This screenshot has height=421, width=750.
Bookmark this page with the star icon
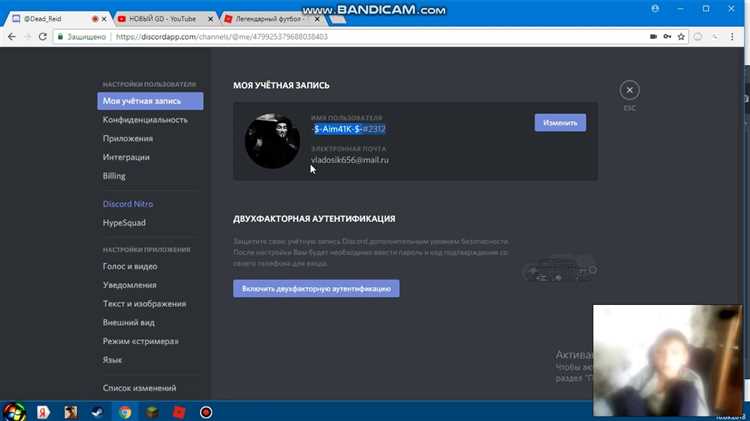tap(681, 37)
